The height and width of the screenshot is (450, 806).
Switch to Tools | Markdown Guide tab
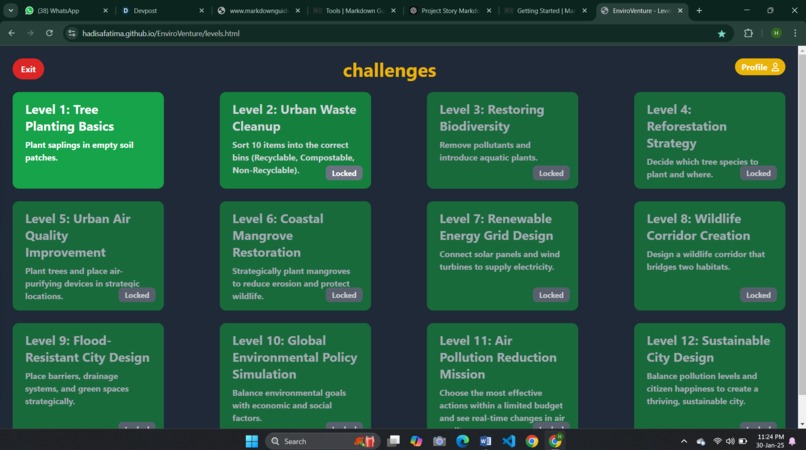point(354,10)
